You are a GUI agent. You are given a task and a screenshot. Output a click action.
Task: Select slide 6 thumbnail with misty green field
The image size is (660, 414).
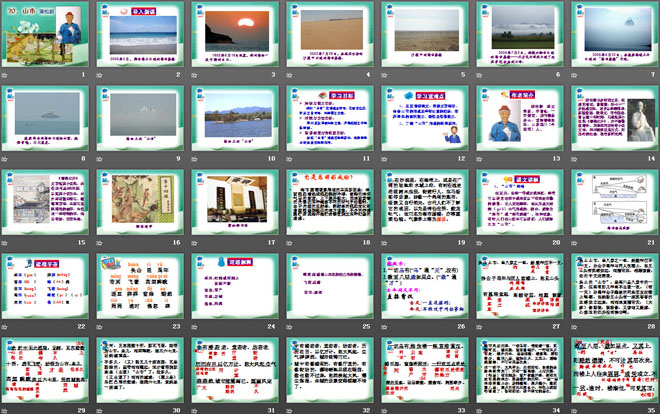520,34
